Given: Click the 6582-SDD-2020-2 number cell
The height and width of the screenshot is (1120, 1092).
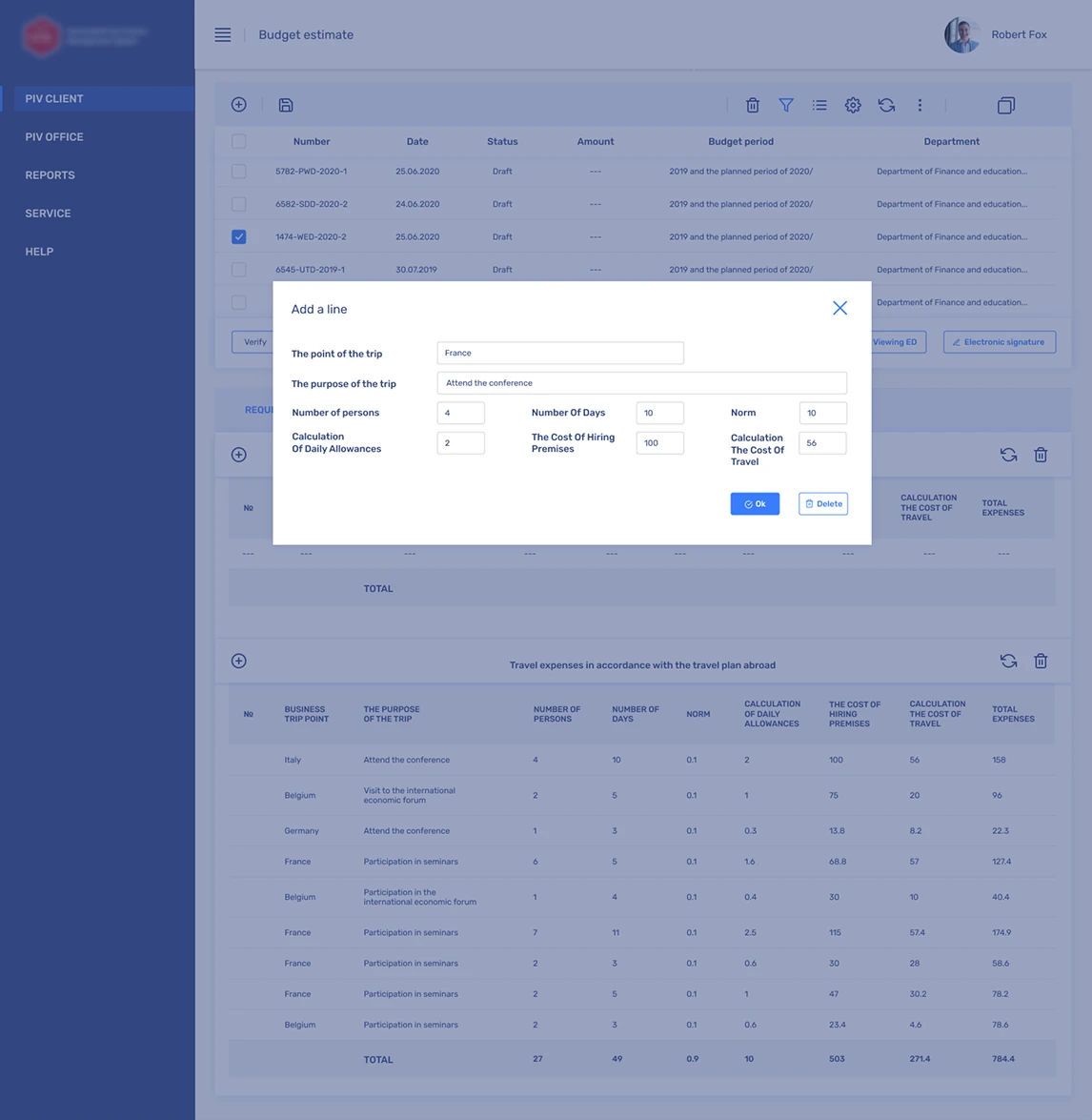Looking at the screenshot, I should click(312, 204).
